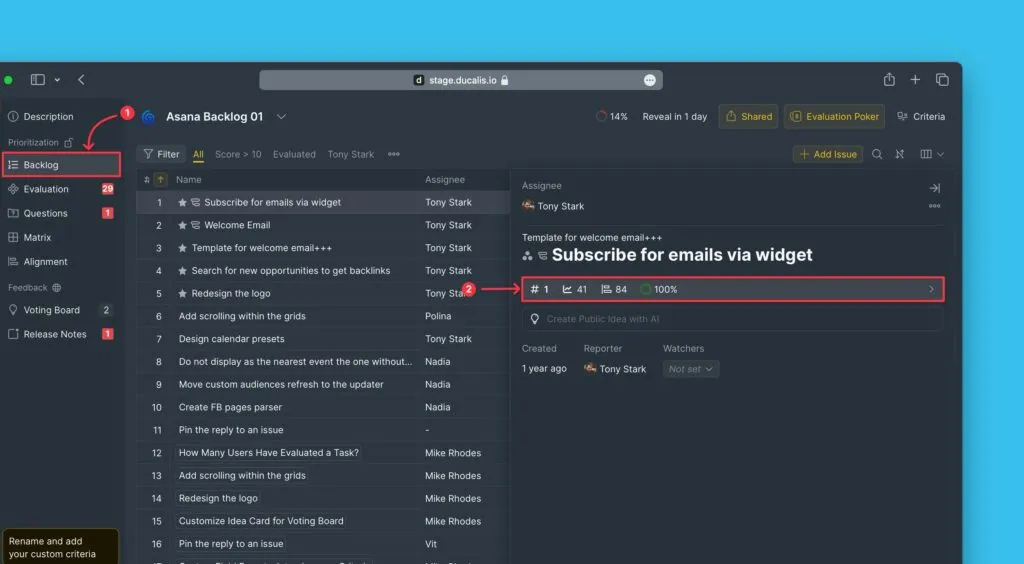The height and width of the screenshot is (564, 1024).
Task: Open the Matrix view in sidebar
Action: click(x=37, y=237)
